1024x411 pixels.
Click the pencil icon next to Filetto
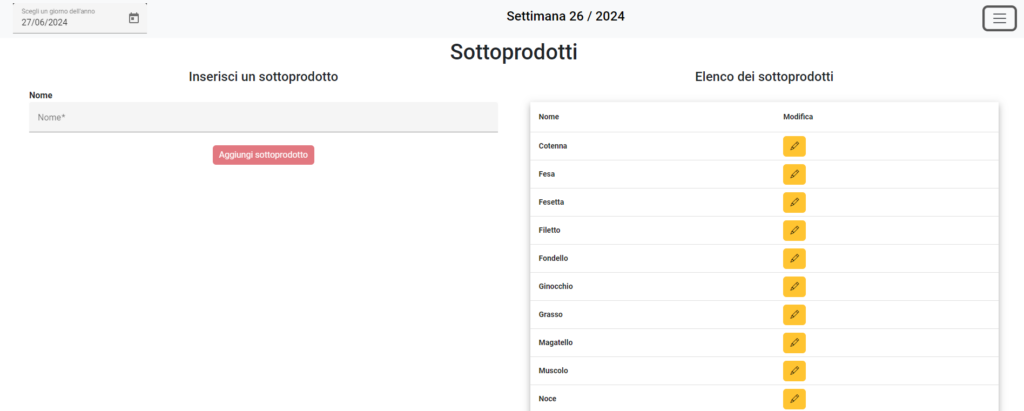coord(794,231)
